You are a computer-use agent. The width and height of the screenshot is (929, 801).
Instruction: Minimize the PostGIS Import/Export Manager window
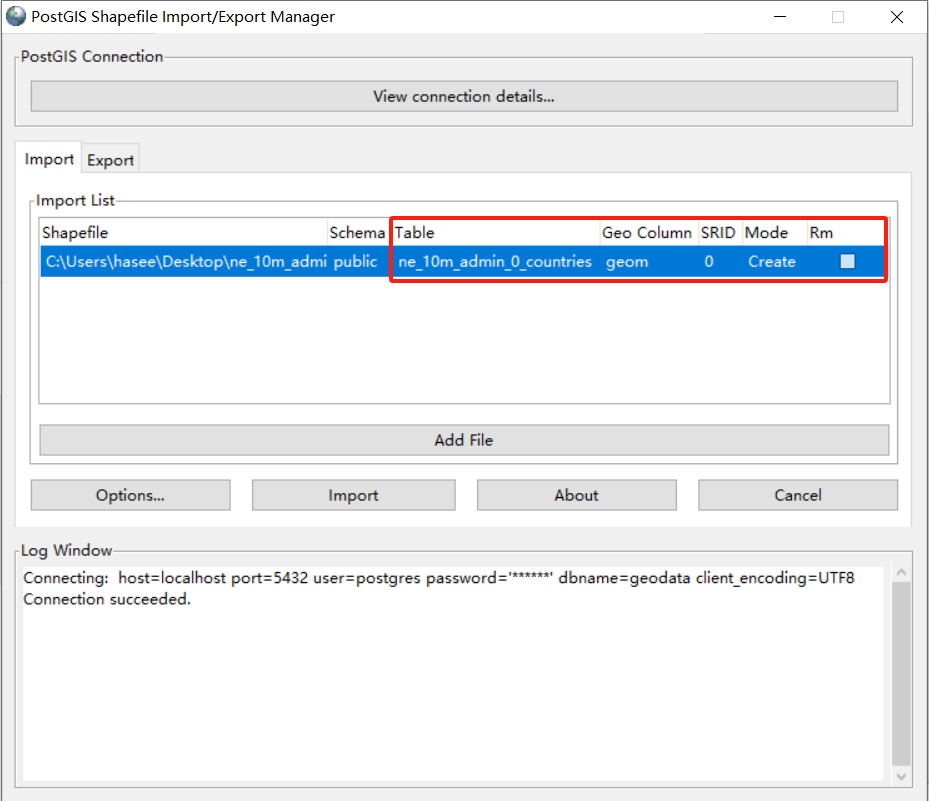tap(780, 17)
